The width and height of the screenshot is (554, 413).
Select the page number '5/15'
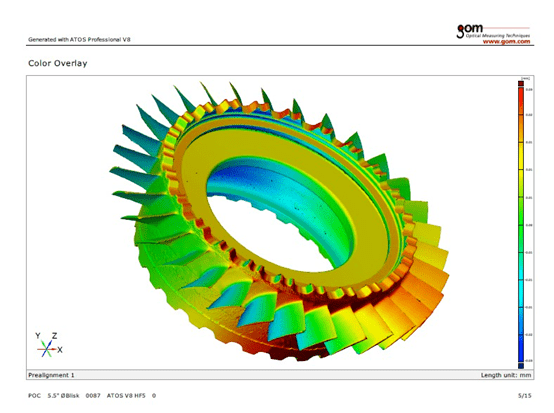pyautogui.click(x=525, y=396)
